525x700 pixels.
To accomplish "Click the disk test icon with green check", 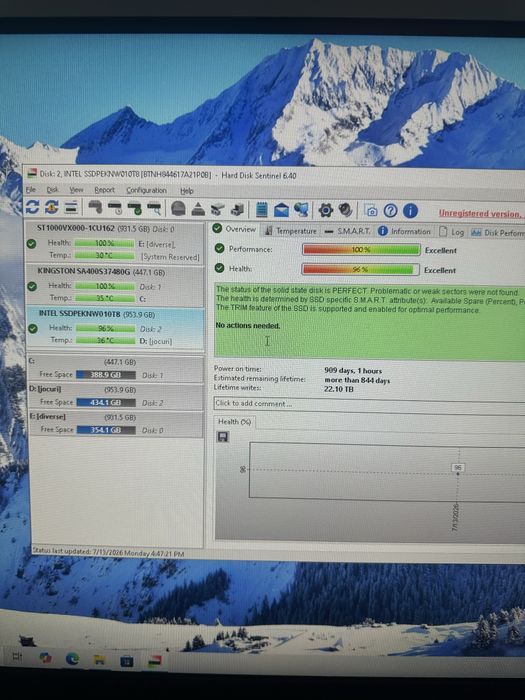I will pos(134,208).
